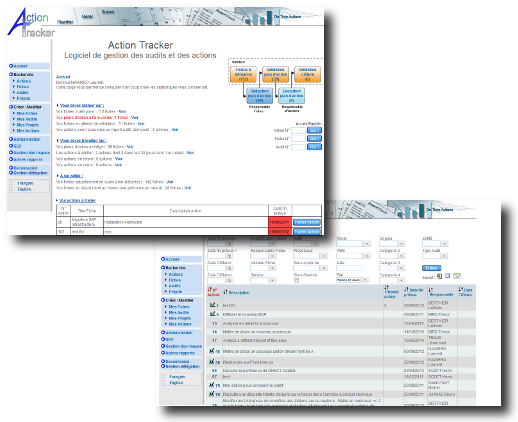Viewport: 518px width, 422px height.
Task: Click the Excel export icon
Action: point(439,276)
